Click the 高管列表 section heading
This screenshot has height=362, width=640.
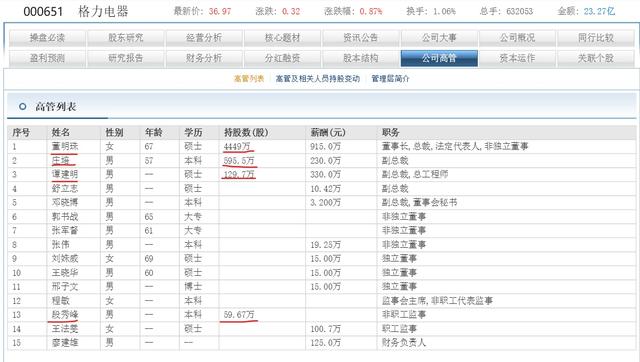(56, 107)
